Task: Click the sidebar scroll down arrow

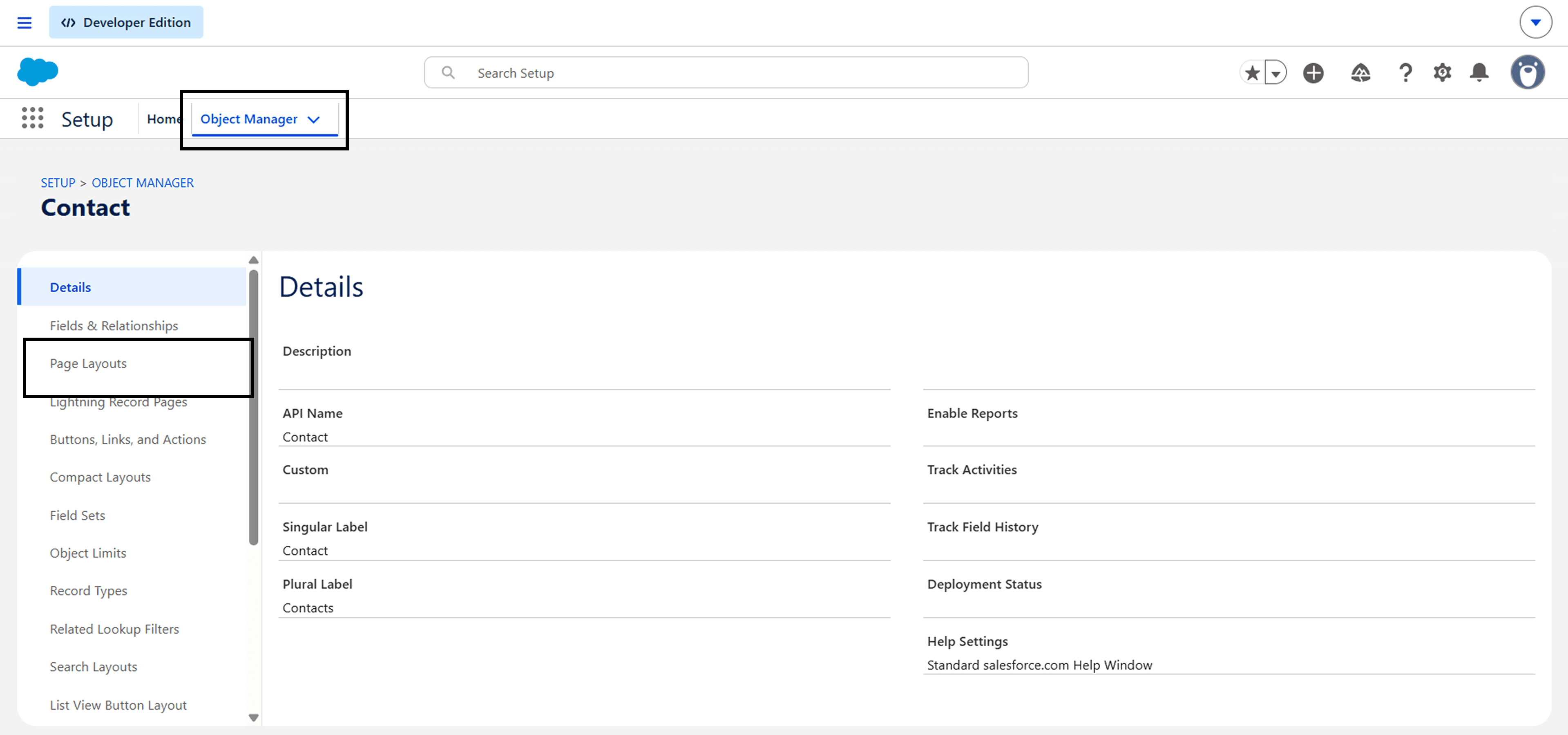Action: 254,717
